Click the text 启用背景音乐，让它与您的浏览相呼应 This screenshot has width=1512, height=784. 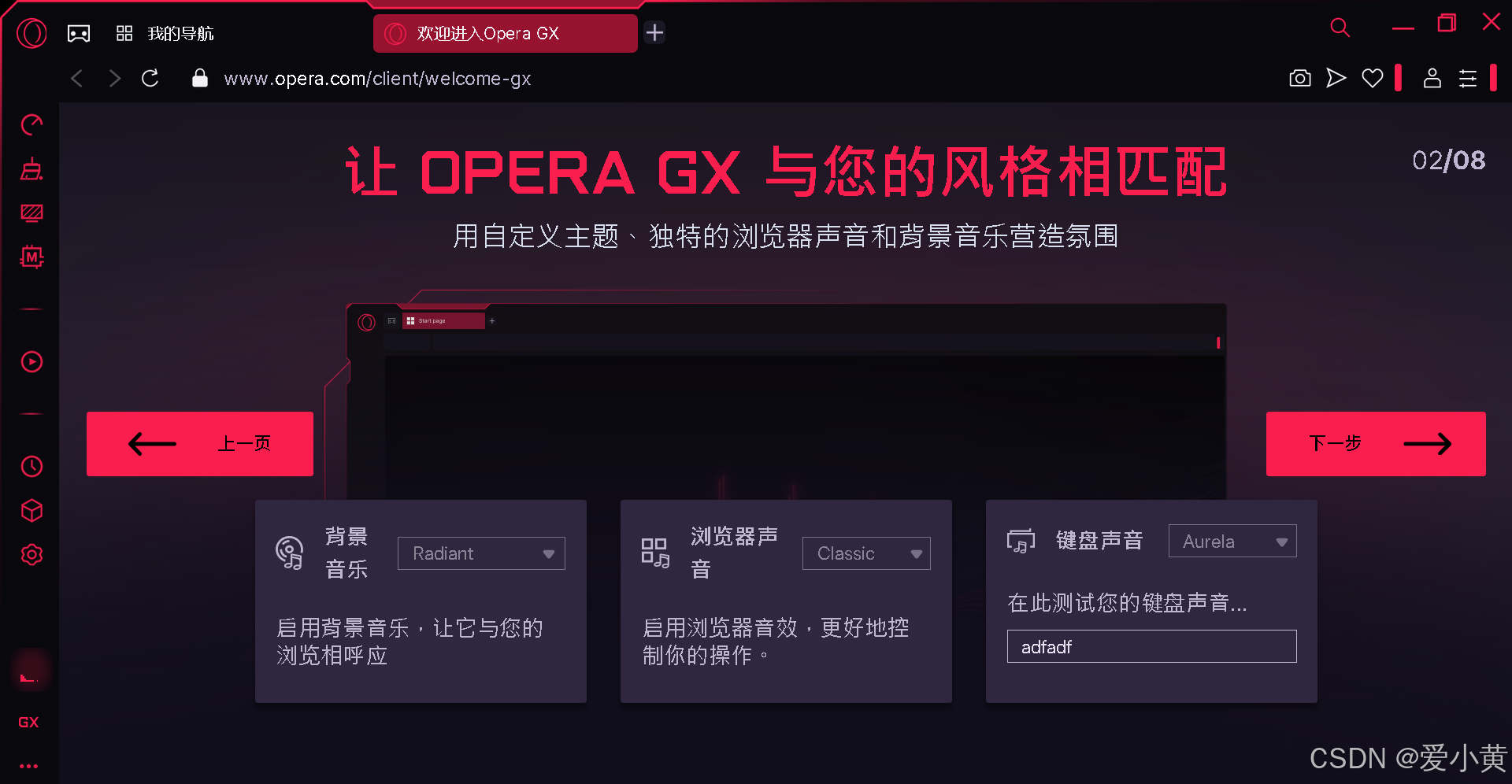tap(409, 641)
